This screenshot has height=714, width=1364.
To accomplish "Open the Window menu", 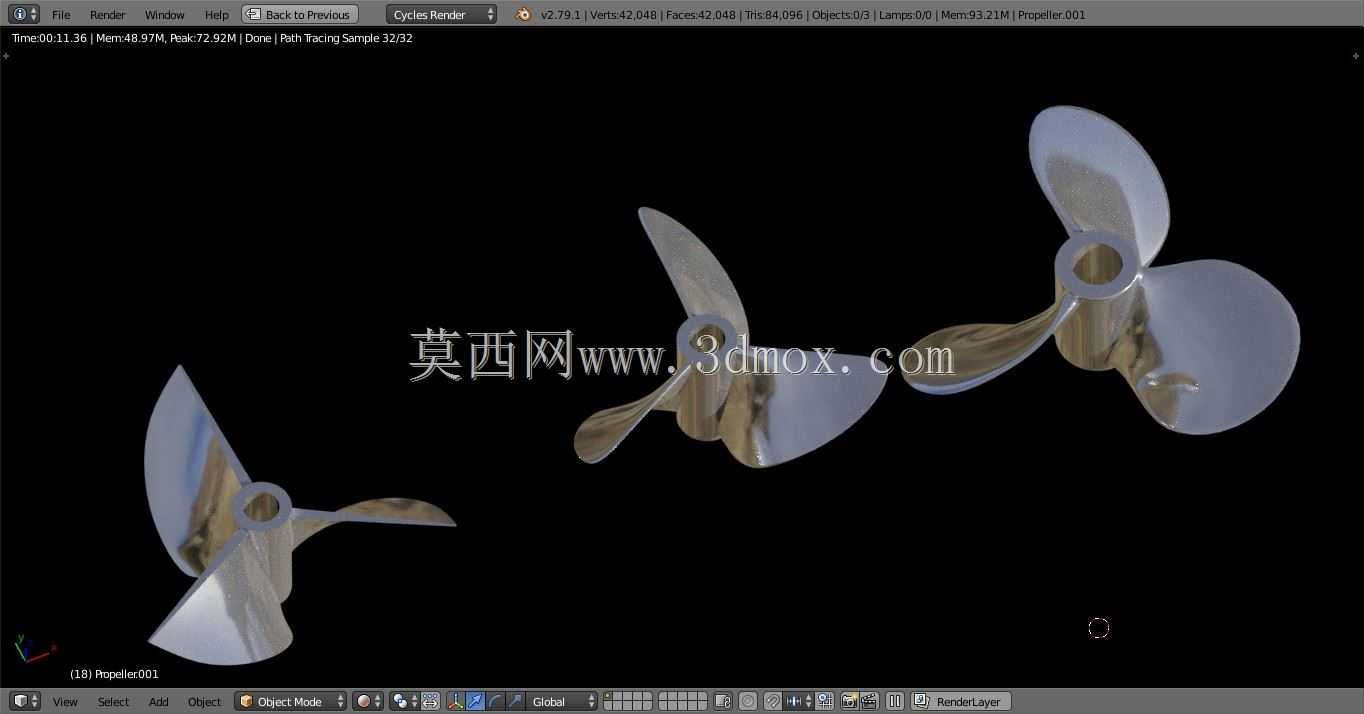I will [165, 15].
